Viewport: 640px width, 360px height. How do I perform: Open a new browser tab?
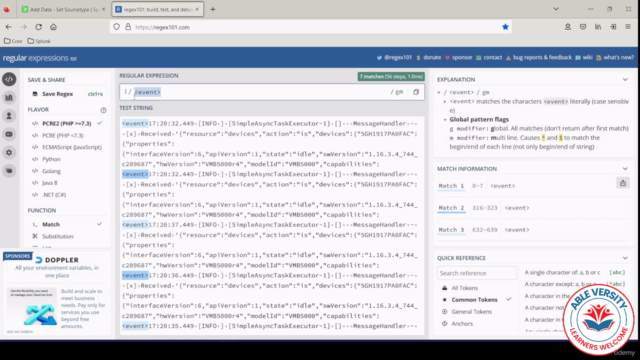213,9
